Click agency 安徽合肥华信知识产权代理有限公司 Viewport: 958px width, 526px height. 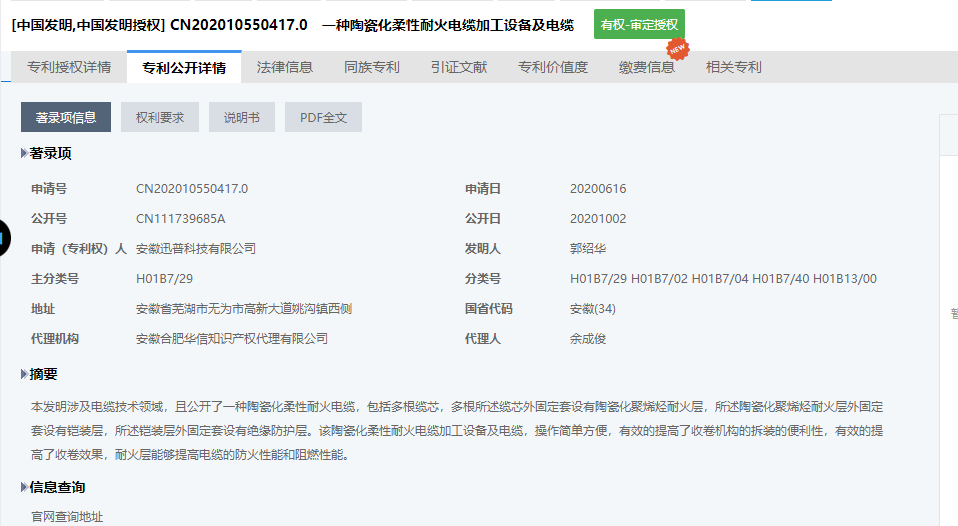[x=232, y=339]
